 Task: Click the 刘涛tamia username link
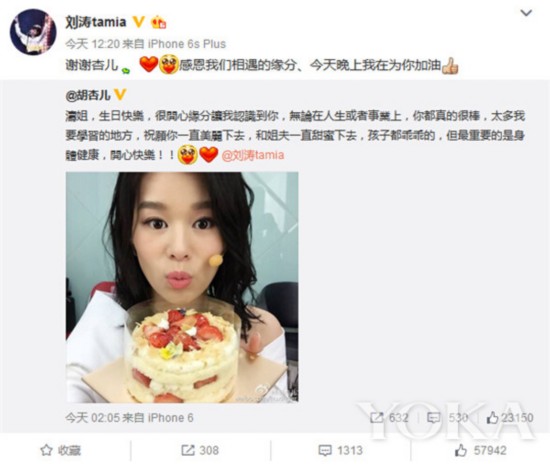pos(96,22)
